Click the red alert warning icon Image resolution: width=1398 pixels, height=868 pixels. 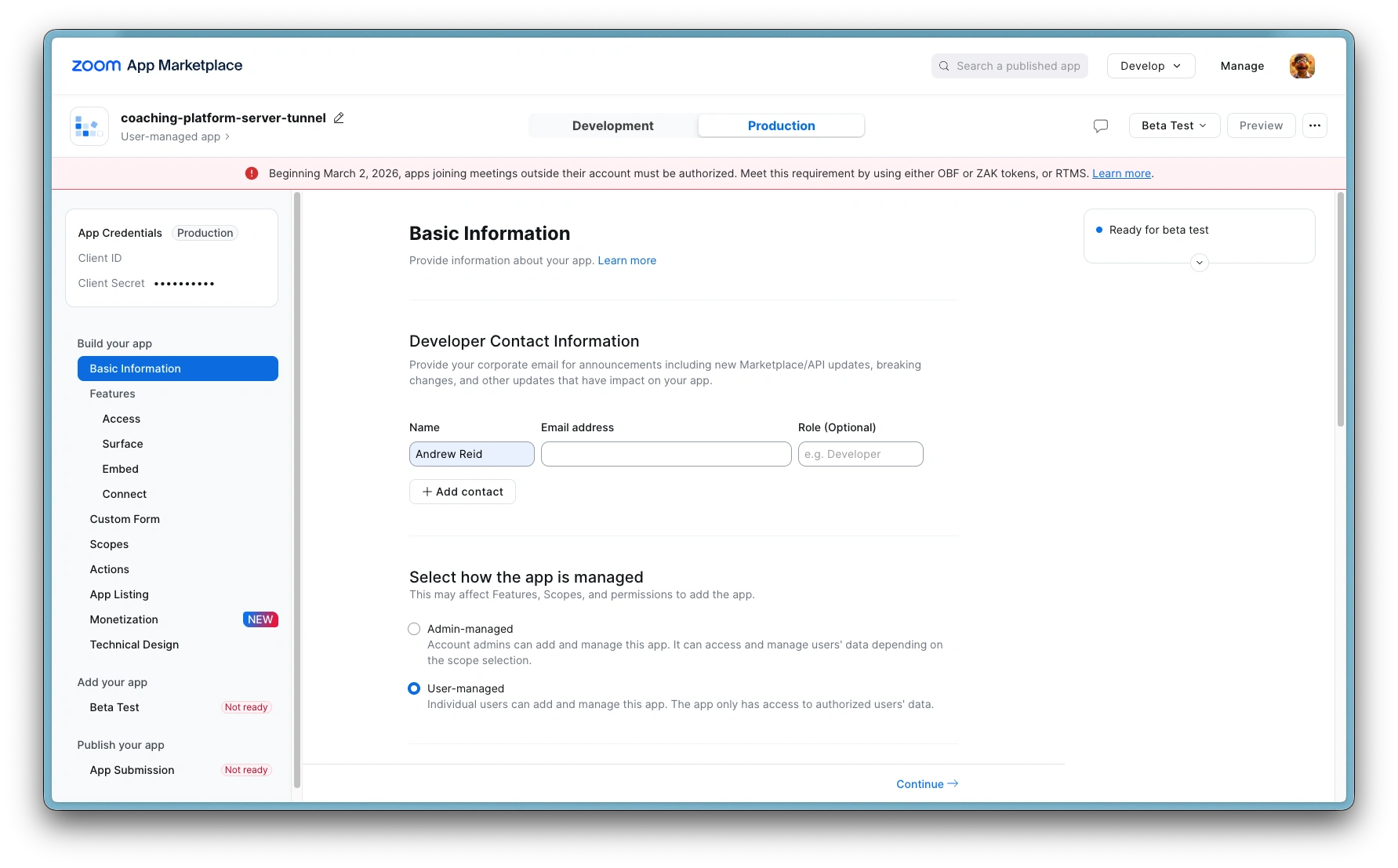[x=252, y=173]
